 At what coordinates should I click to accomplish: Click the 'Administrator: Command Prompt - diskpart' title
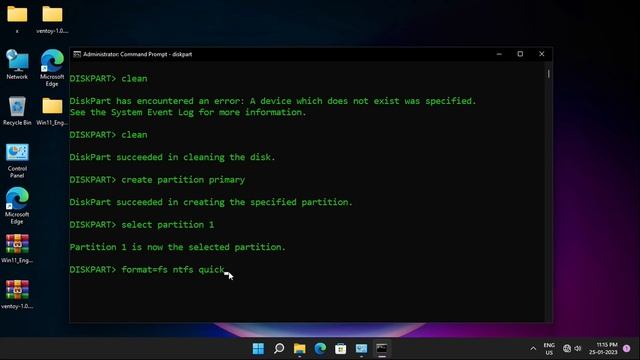138,54
